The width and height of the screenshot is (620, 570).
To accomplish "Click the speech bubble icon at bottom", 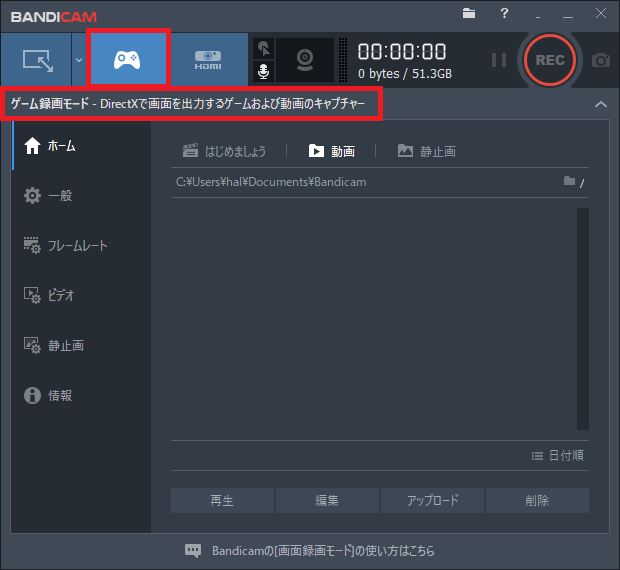I will coord(193,551).
